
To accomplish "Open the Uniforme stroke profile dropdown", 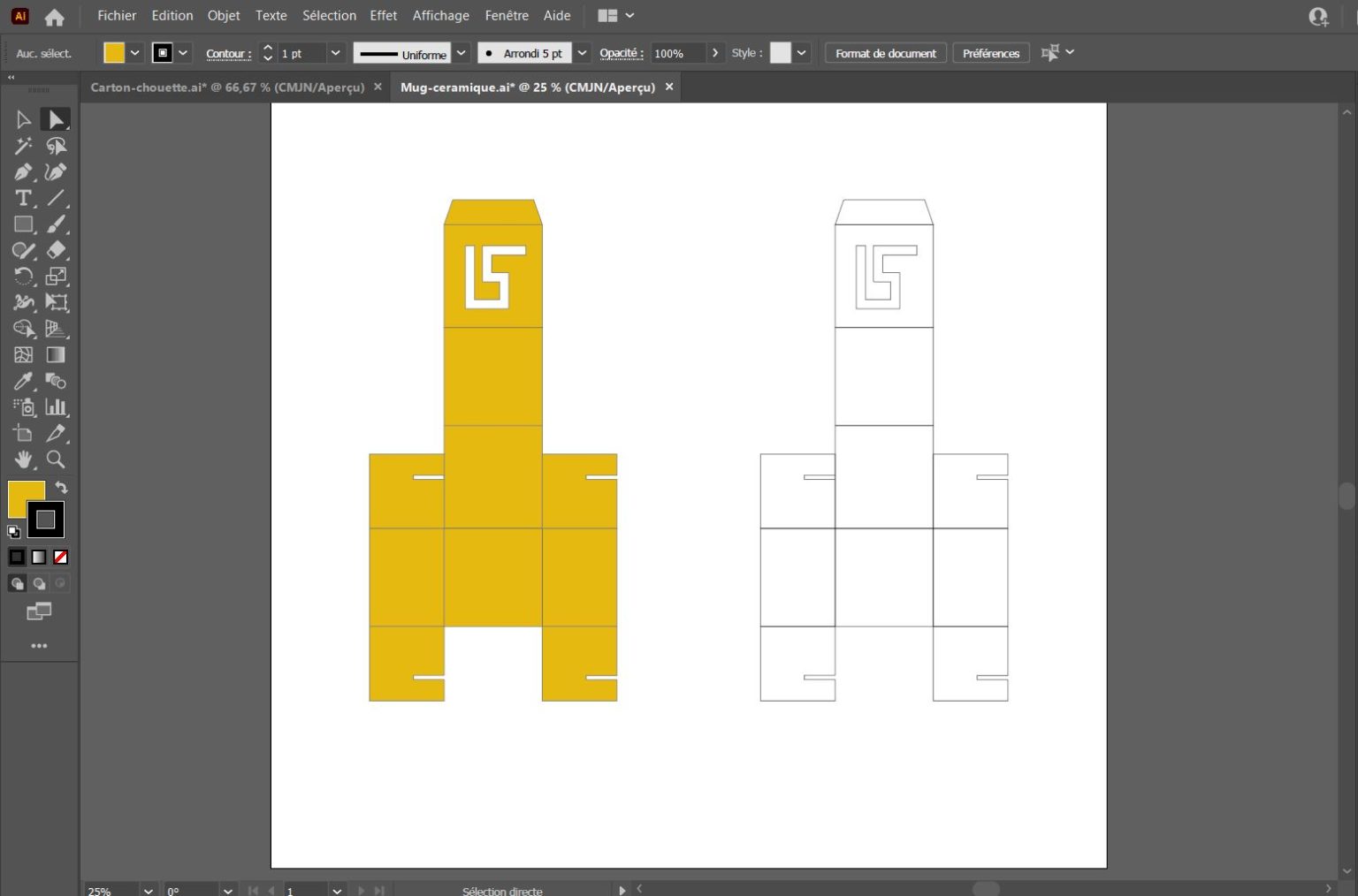I will pyautogui.click(x=461, y=53).
